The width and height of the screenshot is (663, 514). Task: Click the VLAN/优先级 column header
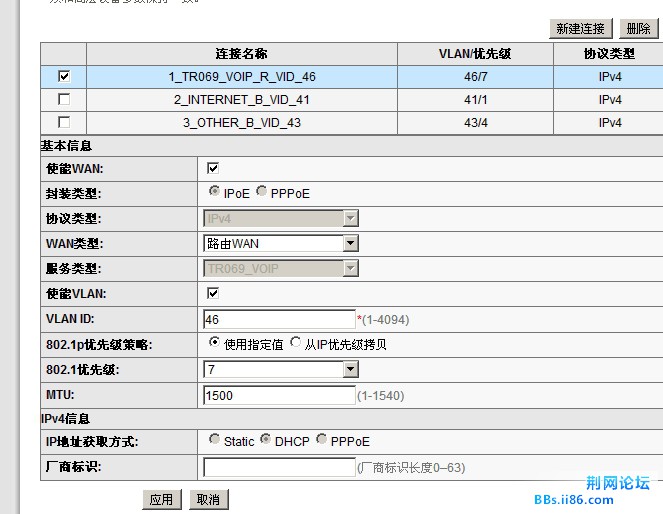pyautogui.click(x=475, y=54)
